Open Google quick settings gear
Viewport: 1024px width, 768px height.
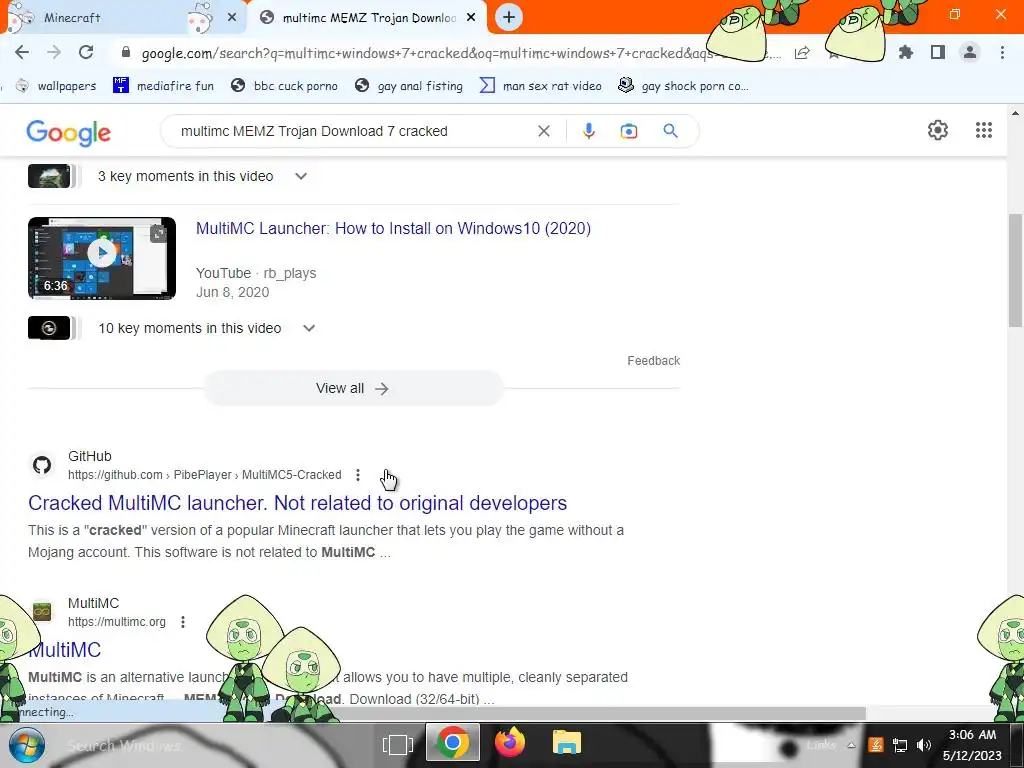[938, 130]
